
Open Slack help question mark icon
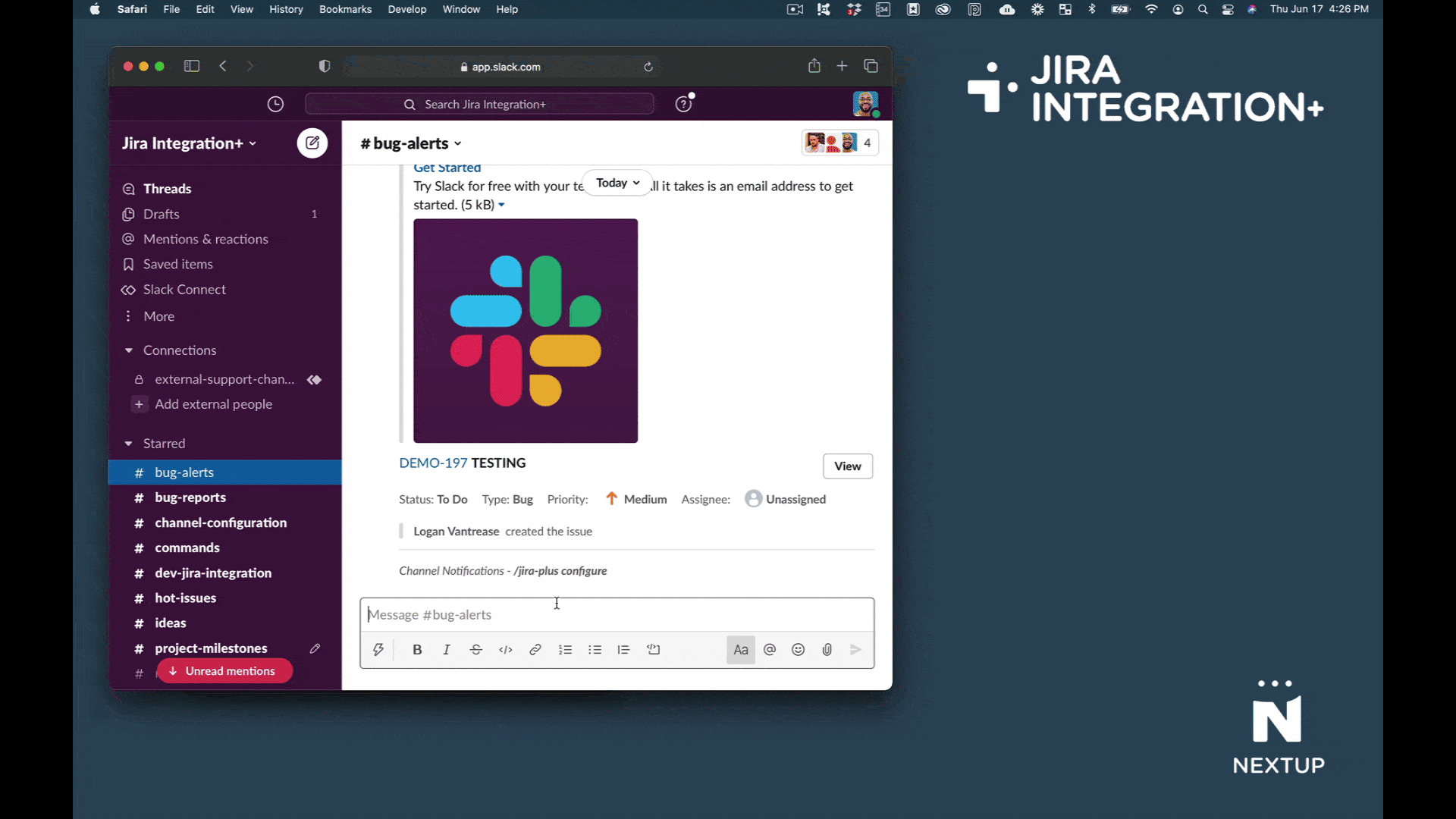[684, 104]
